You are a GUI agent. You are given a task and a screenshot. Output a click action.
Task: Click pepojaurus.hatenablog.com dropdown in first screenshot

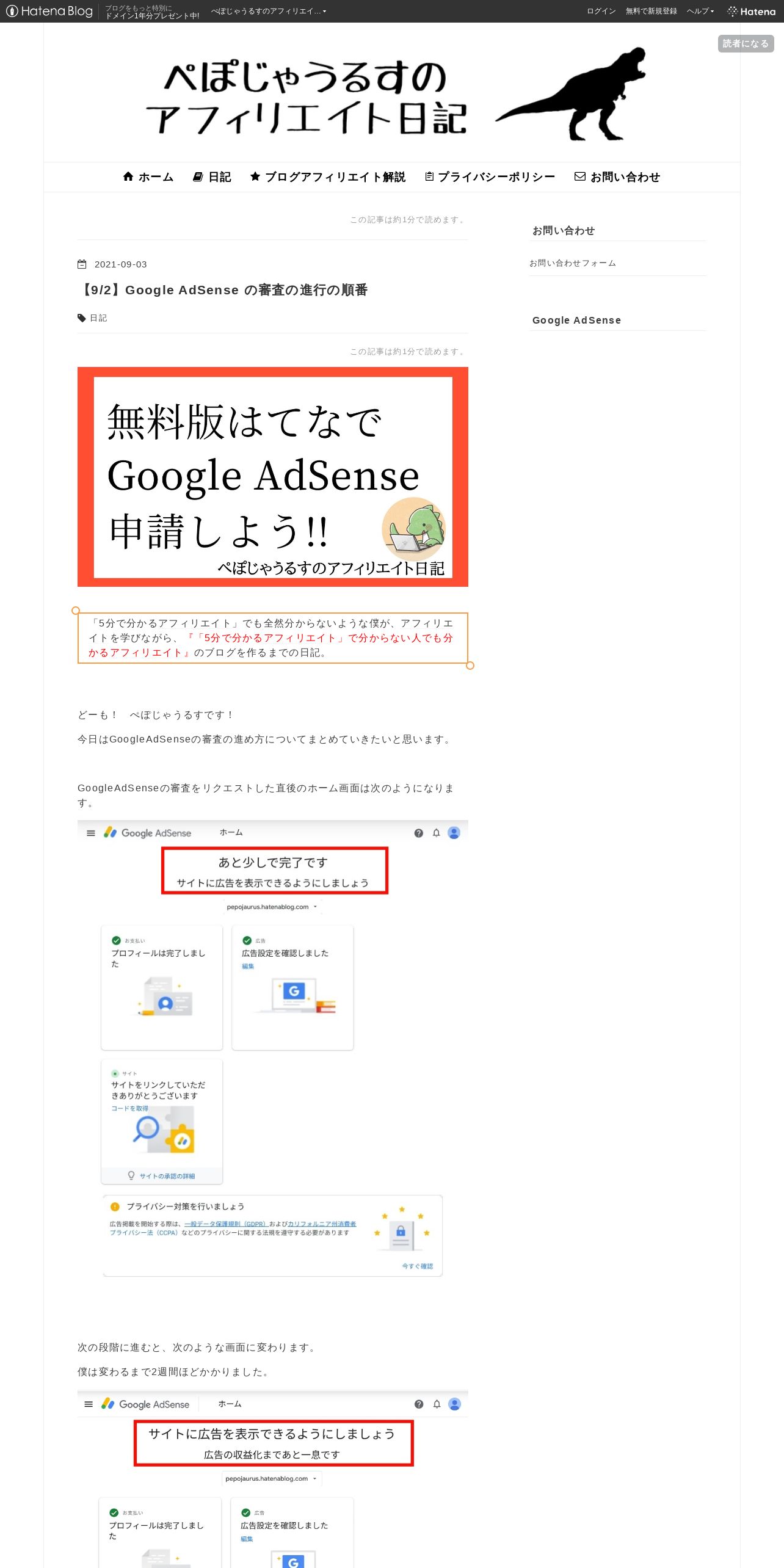click(x=272, y=907)
